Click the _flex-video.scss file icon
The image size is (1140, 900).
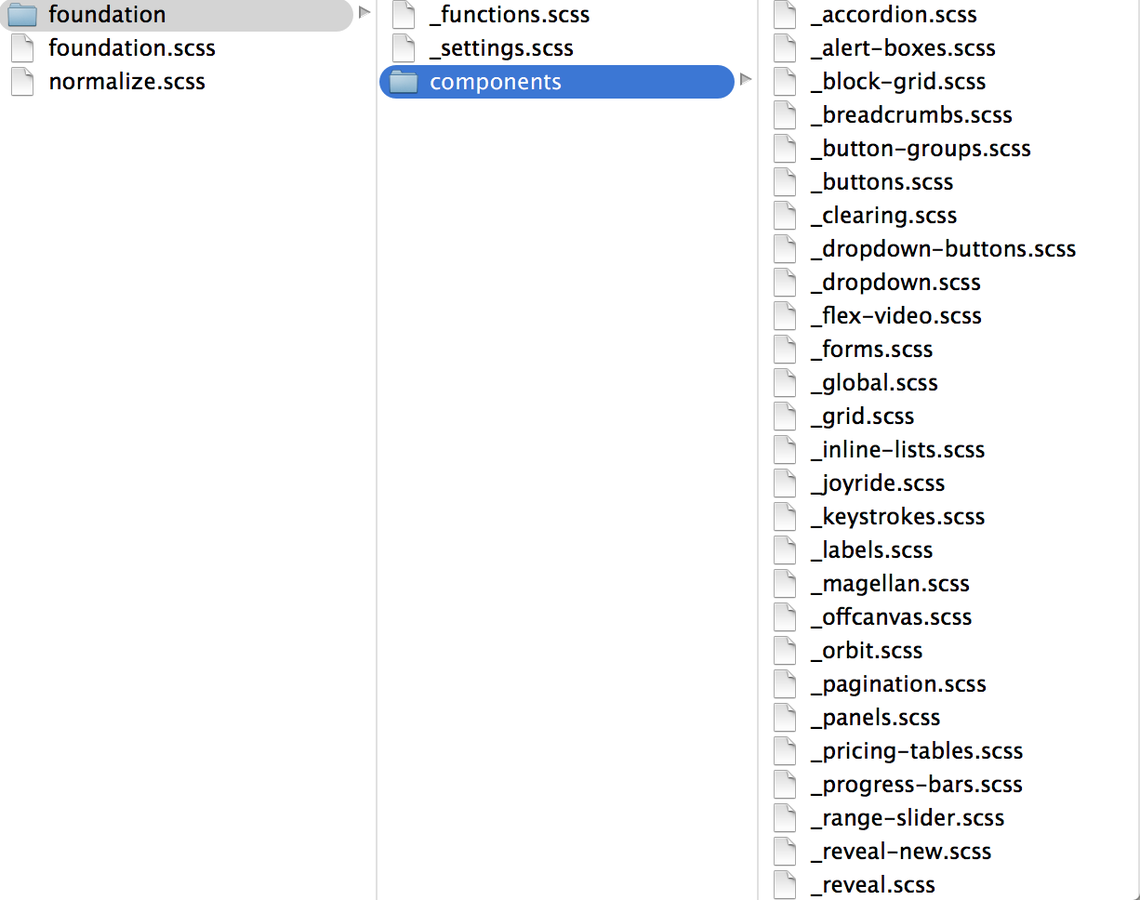coord(784,316)
